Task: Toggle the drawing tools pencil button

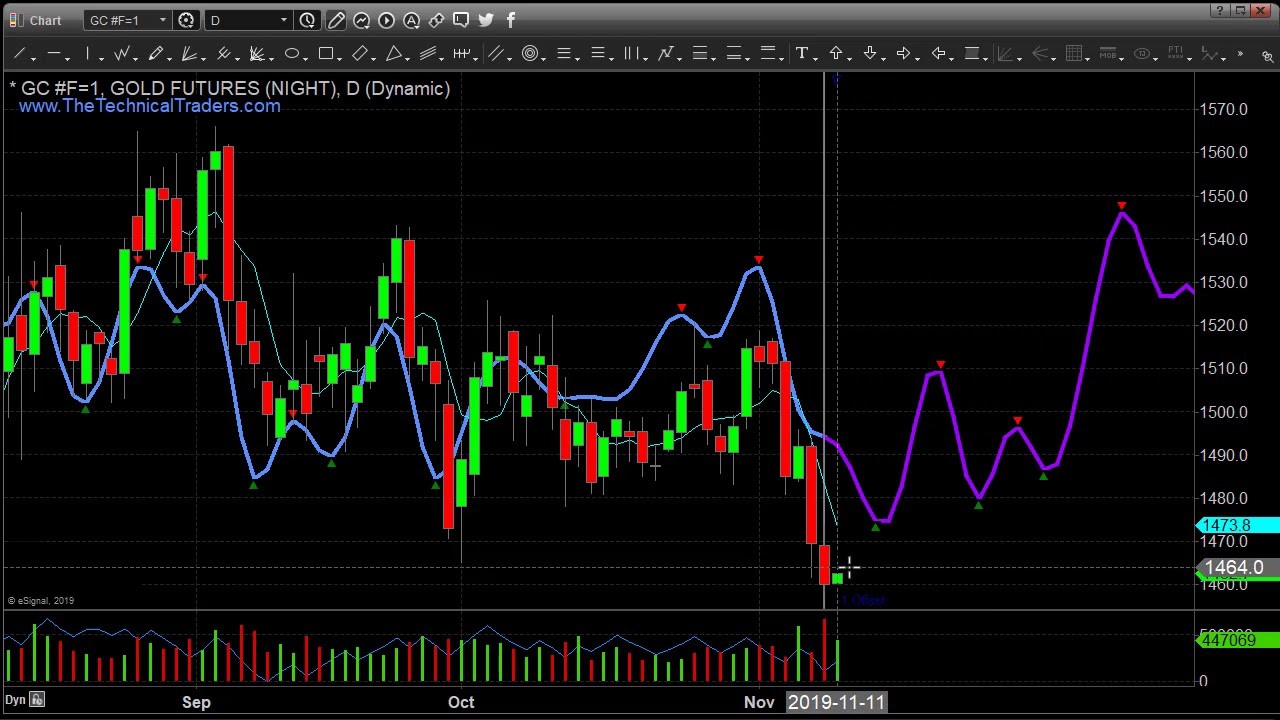Action: coord(336,20)
